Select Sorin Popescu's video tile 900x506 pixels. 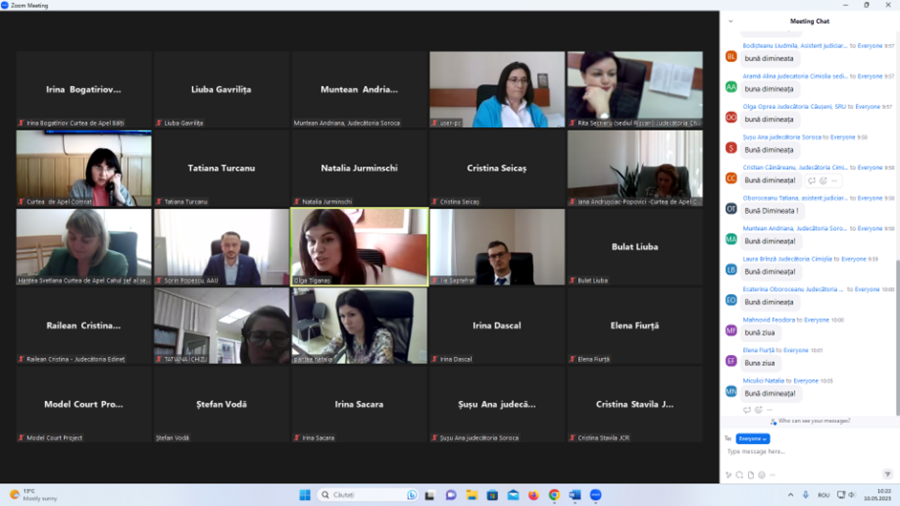tap(221, 246)
